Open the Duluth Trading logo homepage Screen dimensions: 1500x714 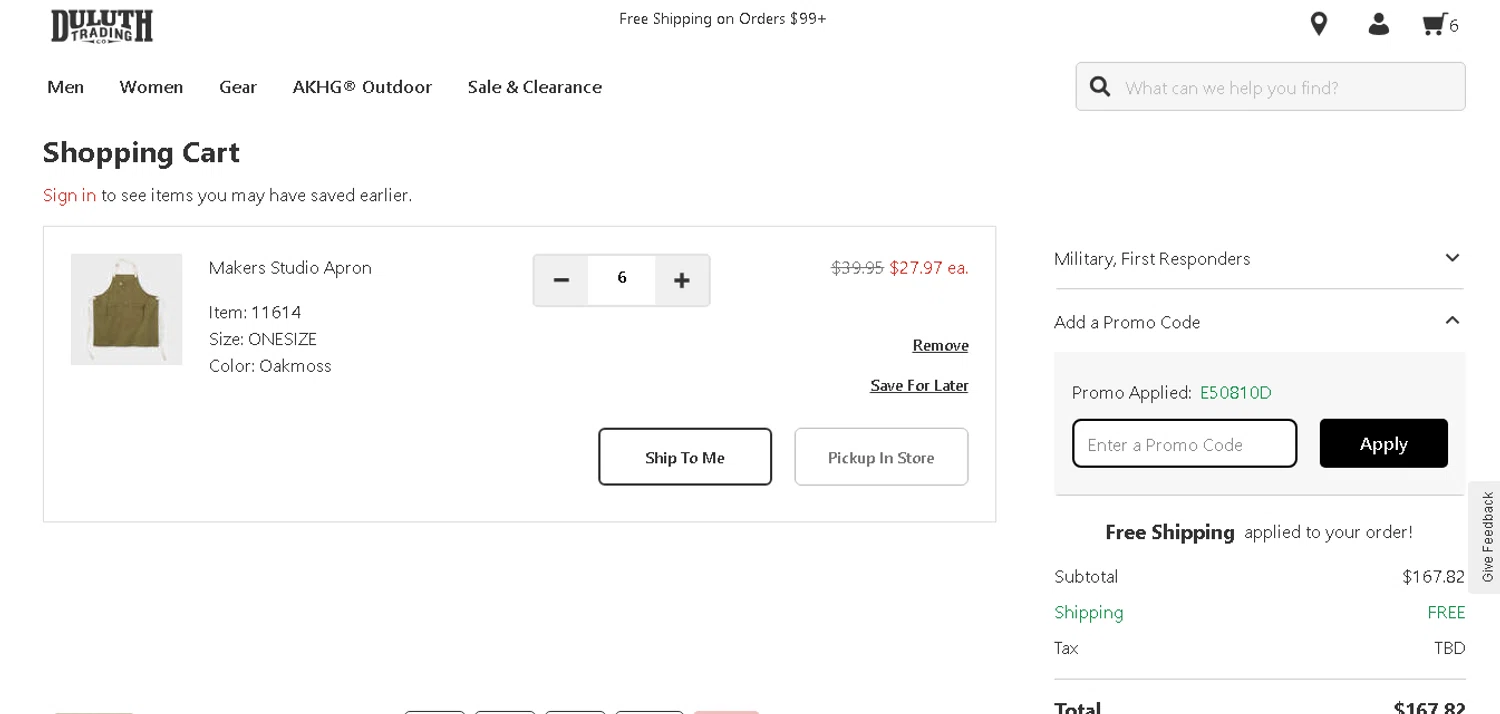[x=102, y=26]
